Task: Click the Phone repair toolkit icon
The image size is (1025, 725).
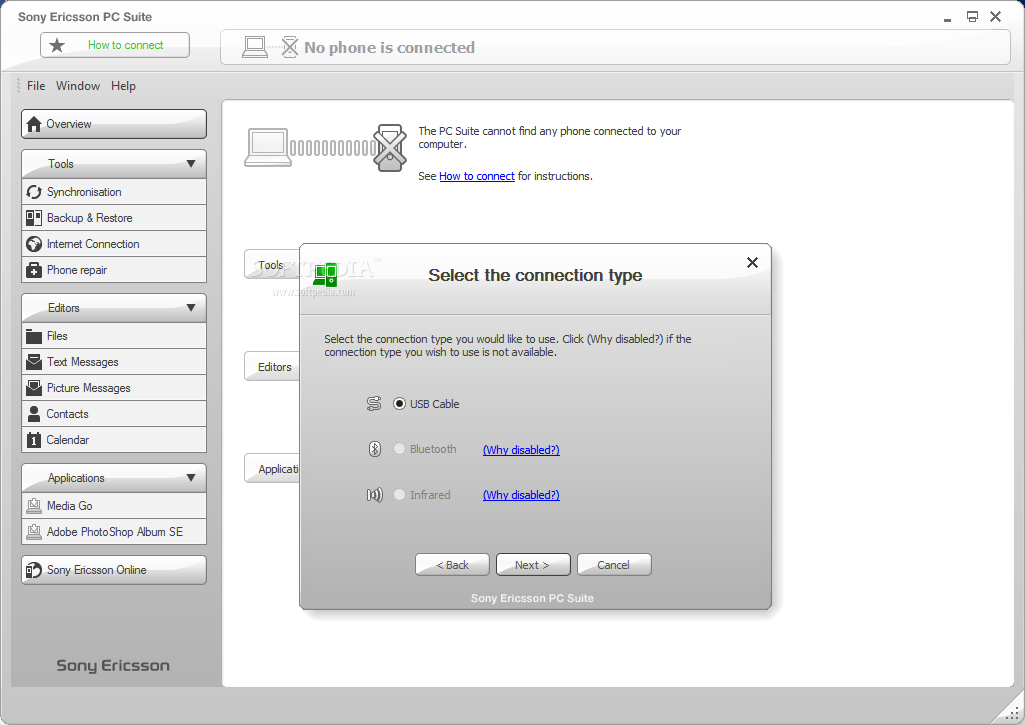Action: (34, 270)
